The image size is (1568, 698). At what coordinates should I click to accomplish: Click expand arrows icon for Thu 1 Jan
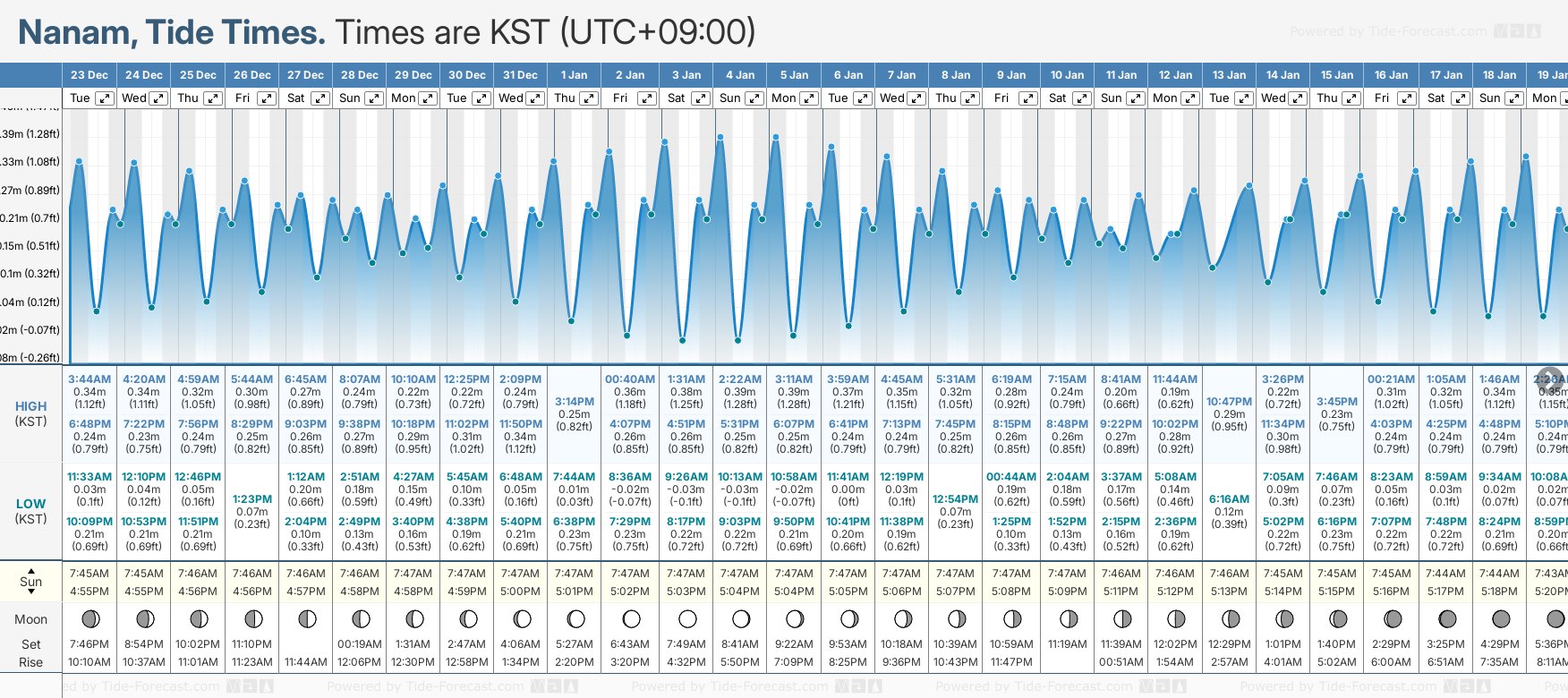click(x=589, y=98)
